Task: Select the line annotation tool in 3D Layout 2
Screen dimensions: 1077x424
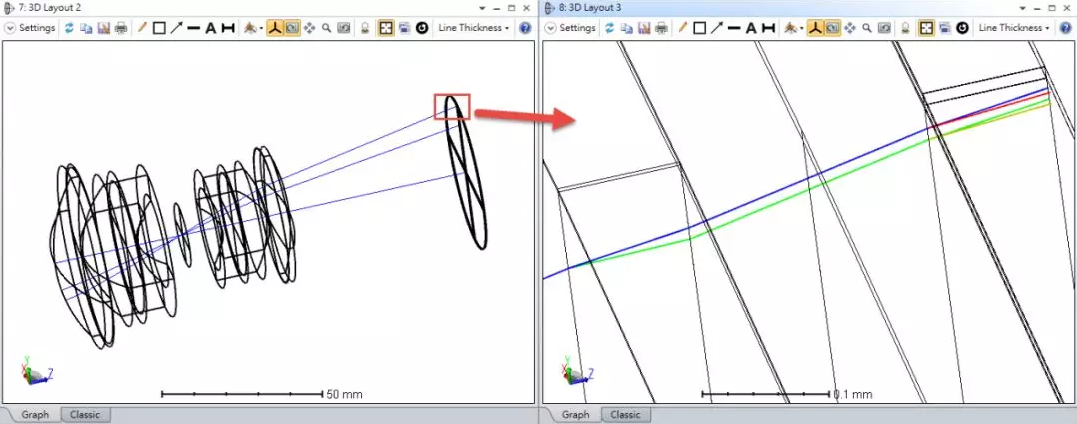Action: 194,28
